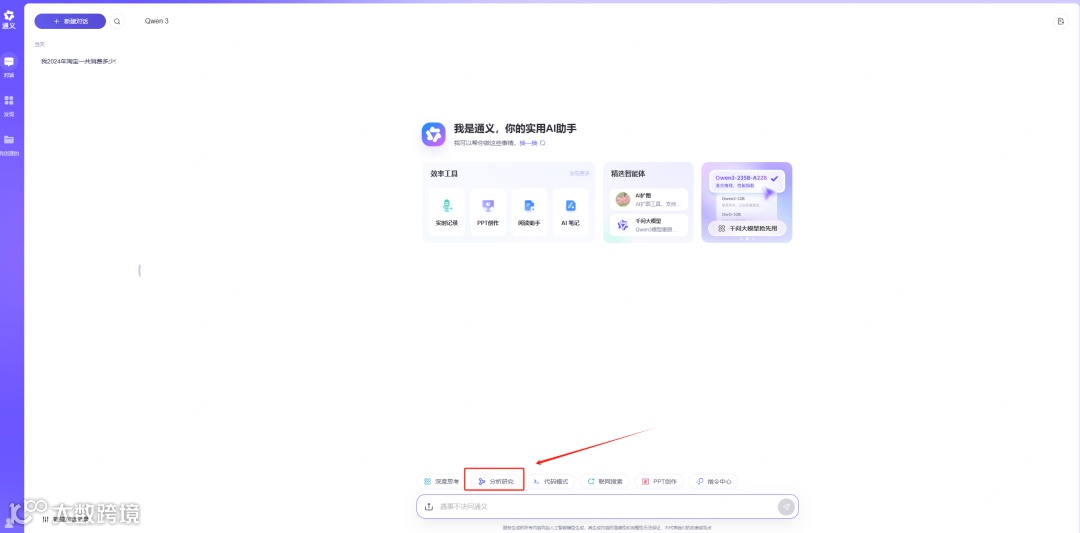Screen dimensions: 1080x533
Task: Open the 阅读助手 reading assistant tool
Action: [x=529, y=213]
